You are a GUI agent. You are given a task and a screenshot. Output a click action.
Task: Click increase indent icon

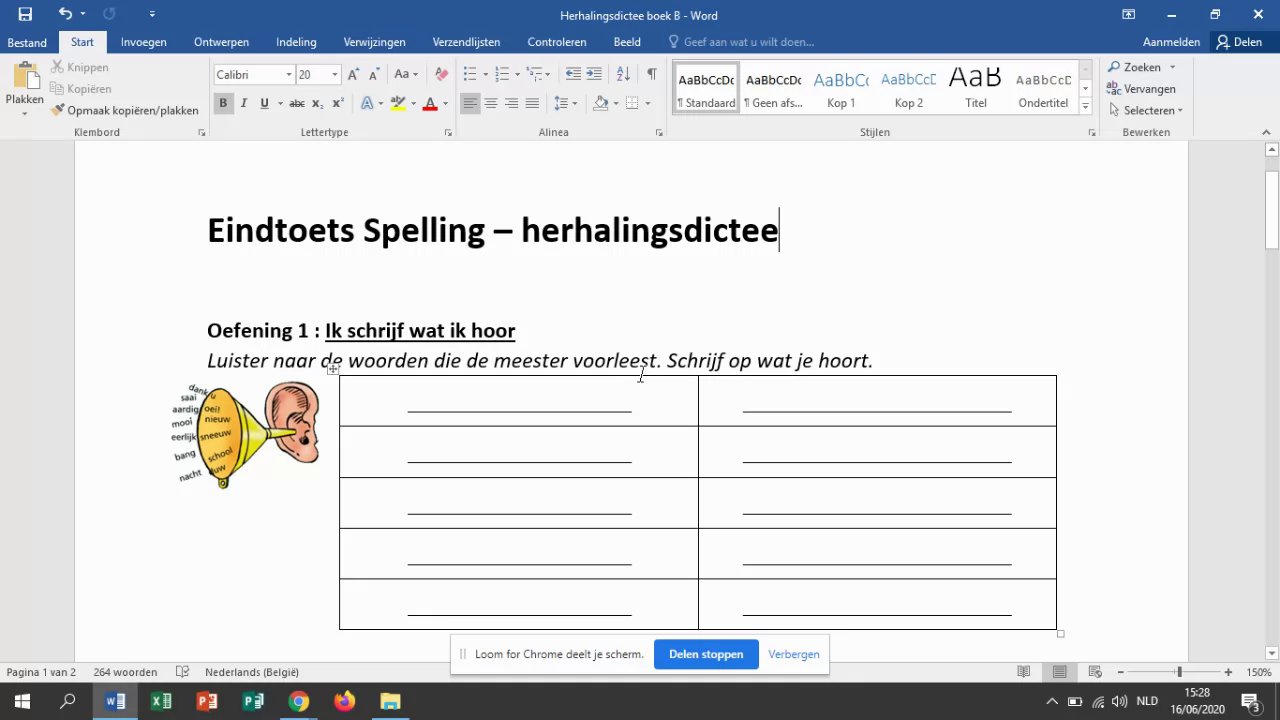tap(594, 74)
